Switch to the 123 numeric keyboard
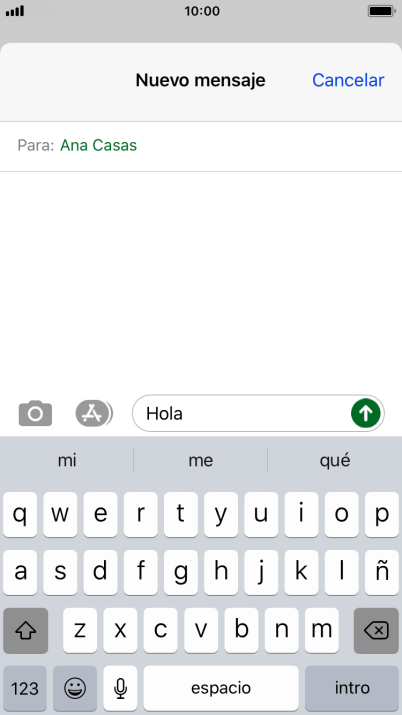Screen dimensions: 402x715 coord(25,688)
